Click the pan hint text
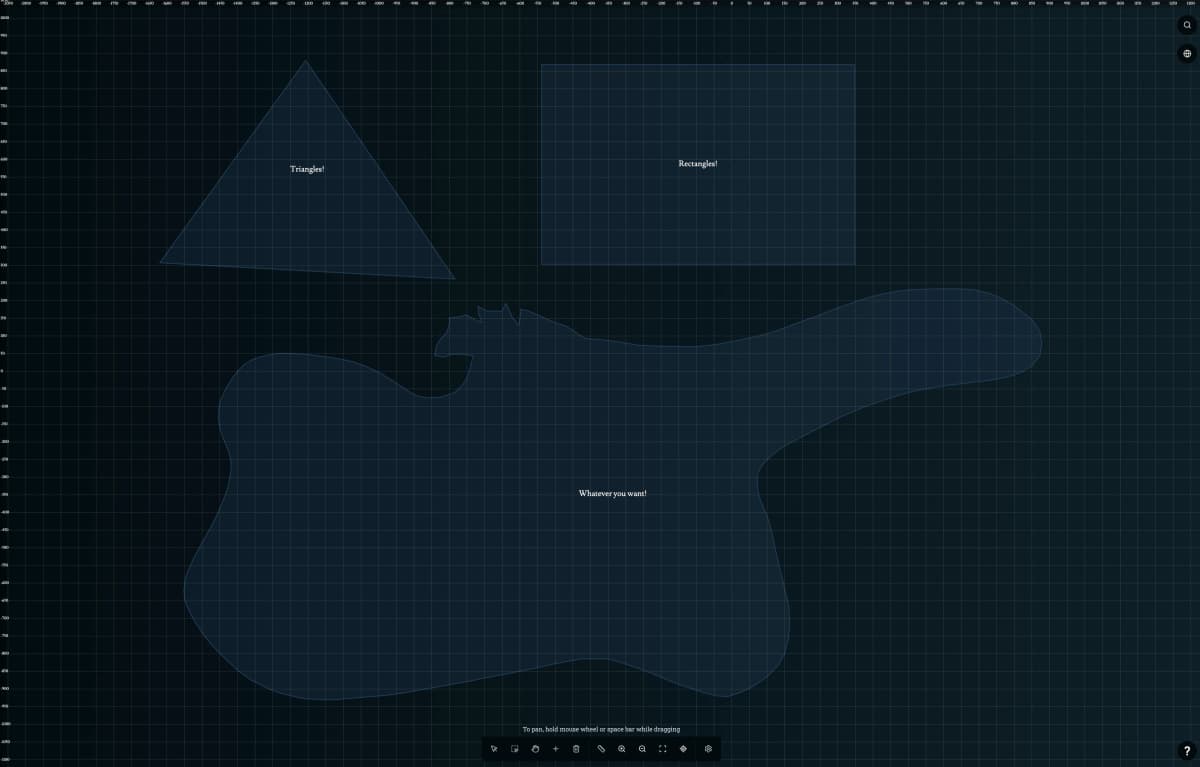This screenshot has height=767, width=1200. [x=600, y=729]
